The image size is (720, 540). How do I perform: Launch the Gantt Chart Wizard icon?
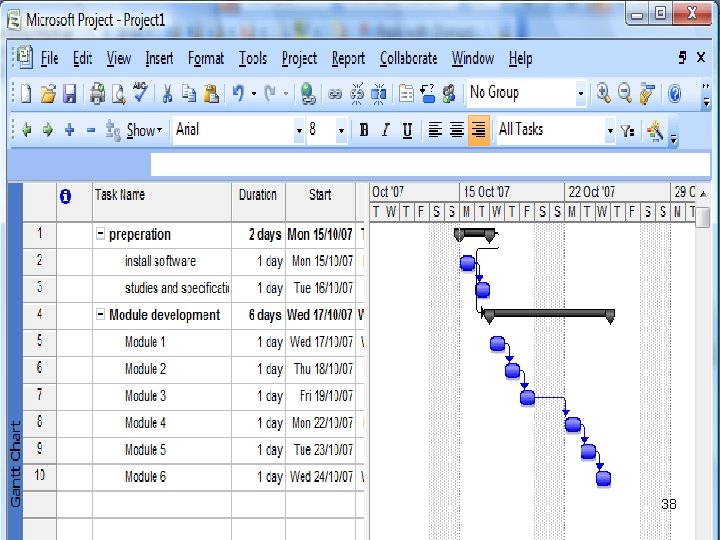point(655,131)
